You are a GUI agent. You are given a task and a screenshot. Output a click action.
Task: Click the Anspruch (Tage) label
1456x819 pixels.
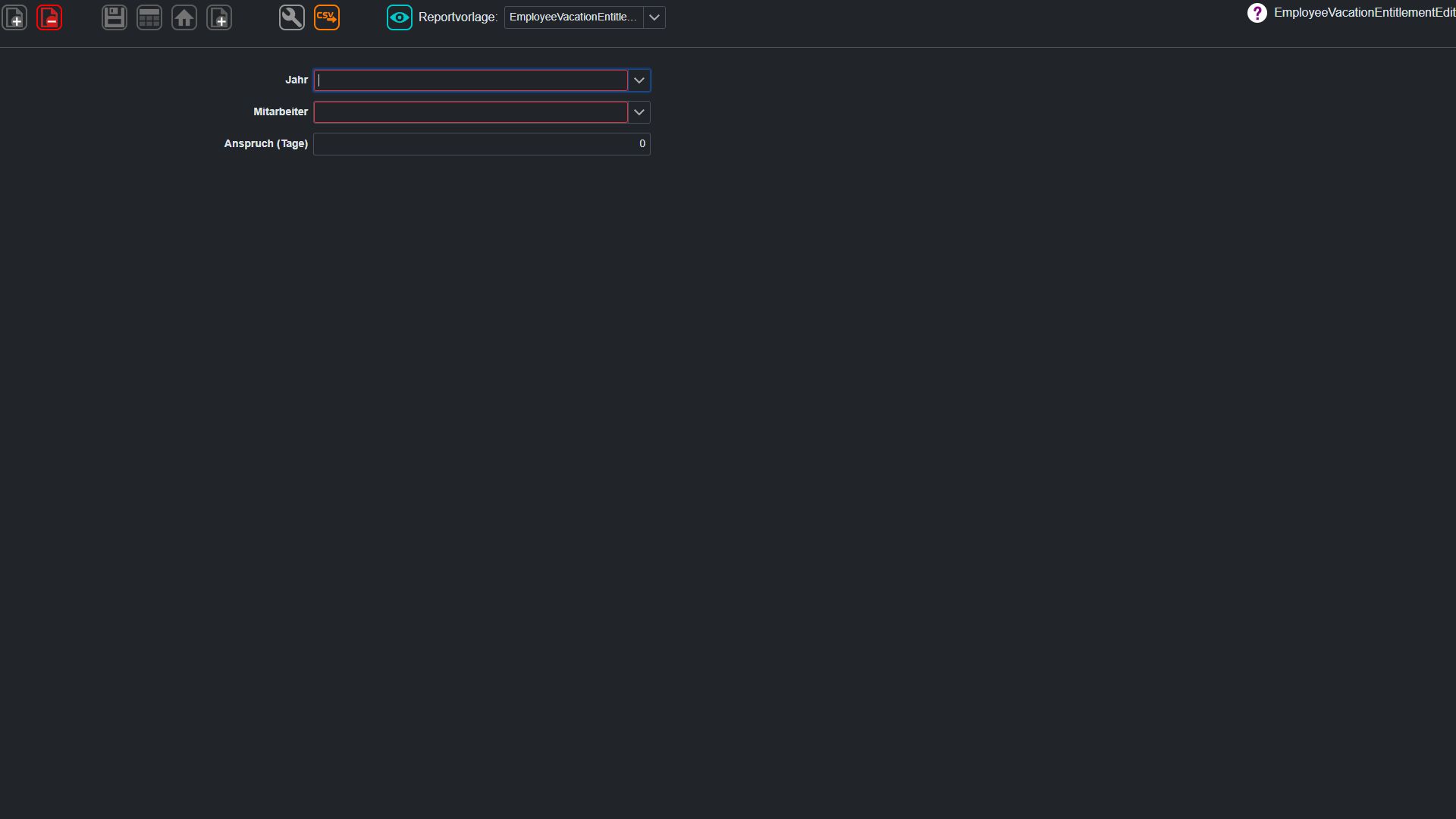tap(266, 144)
